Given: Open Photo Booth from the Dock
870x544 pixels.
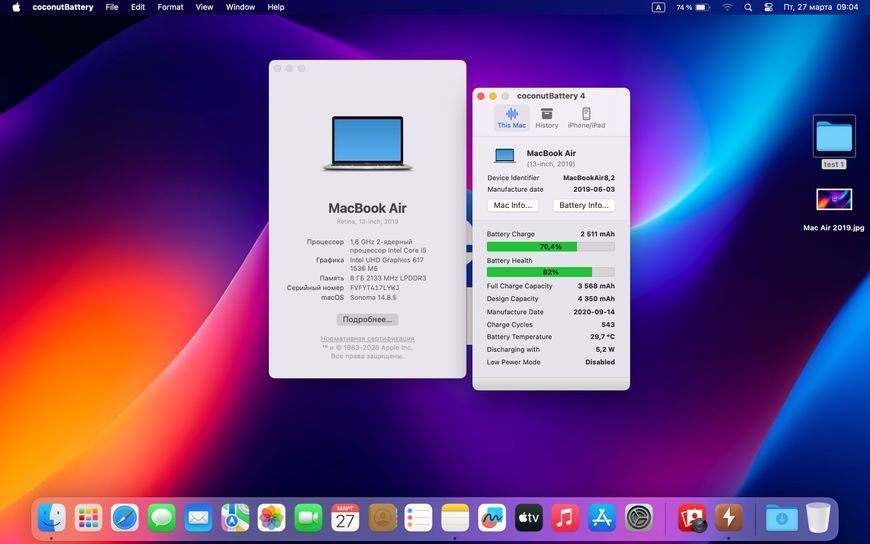Looking at the screenshot, I should pos(692,518).
